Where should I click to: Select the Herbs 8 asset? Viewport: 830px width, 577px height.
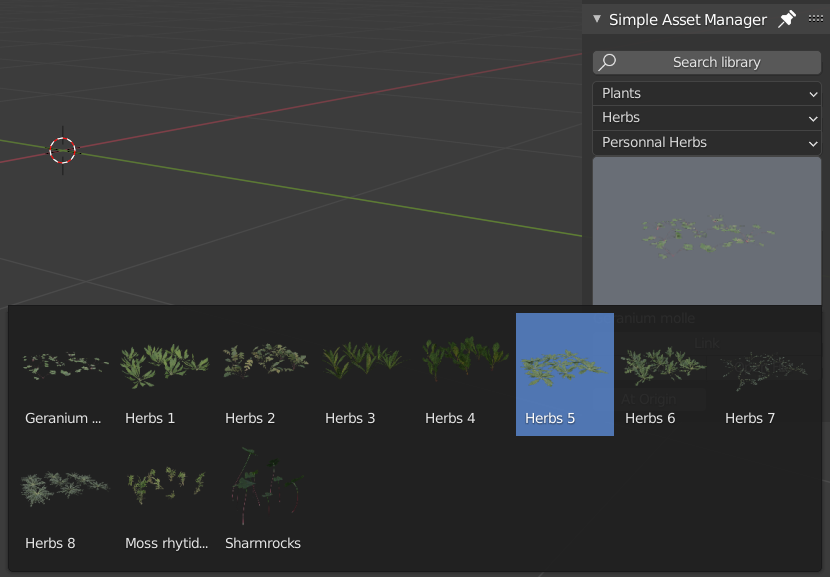pos(65,500)
